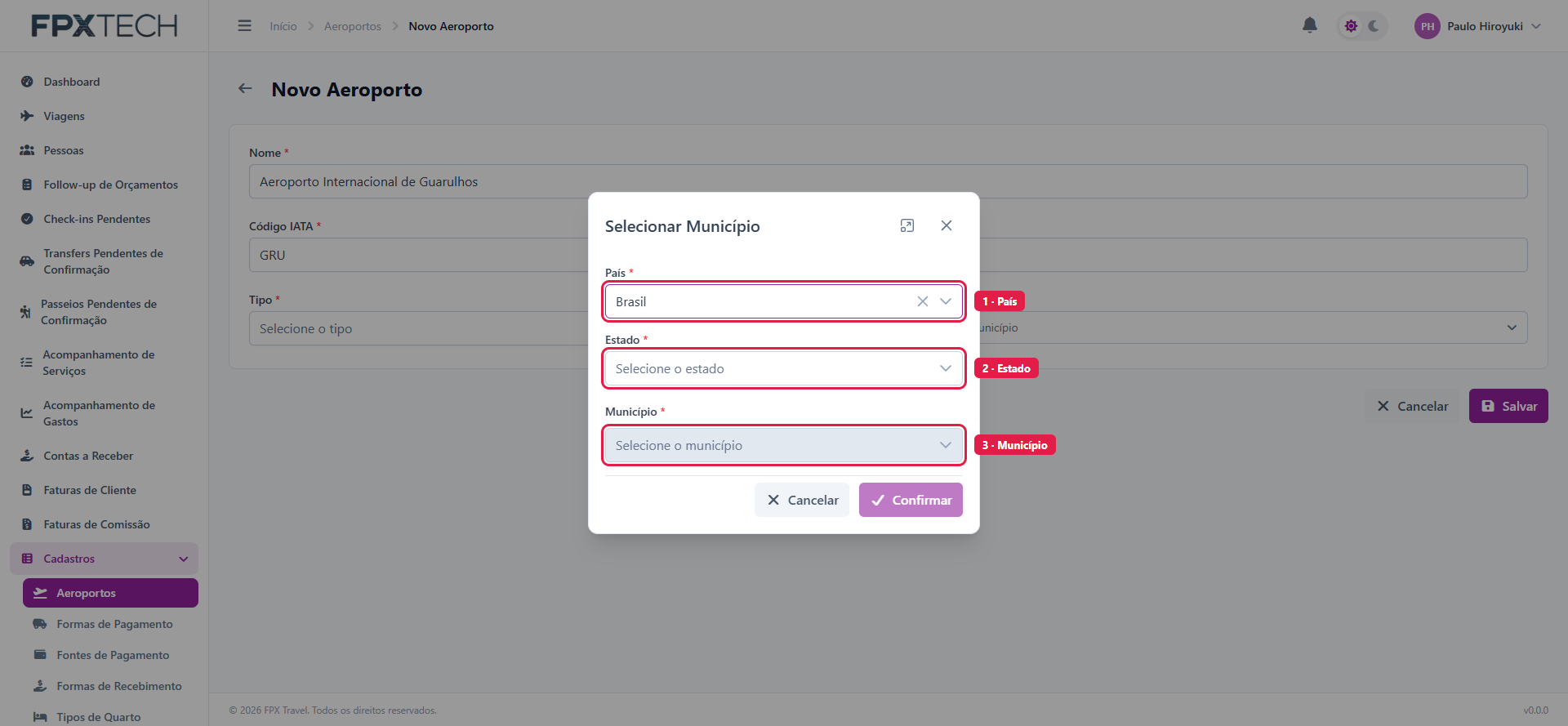The width and height of the screenshot is (1568, 726).
Task: Open Viagens in sidebar
Action: 104,116
